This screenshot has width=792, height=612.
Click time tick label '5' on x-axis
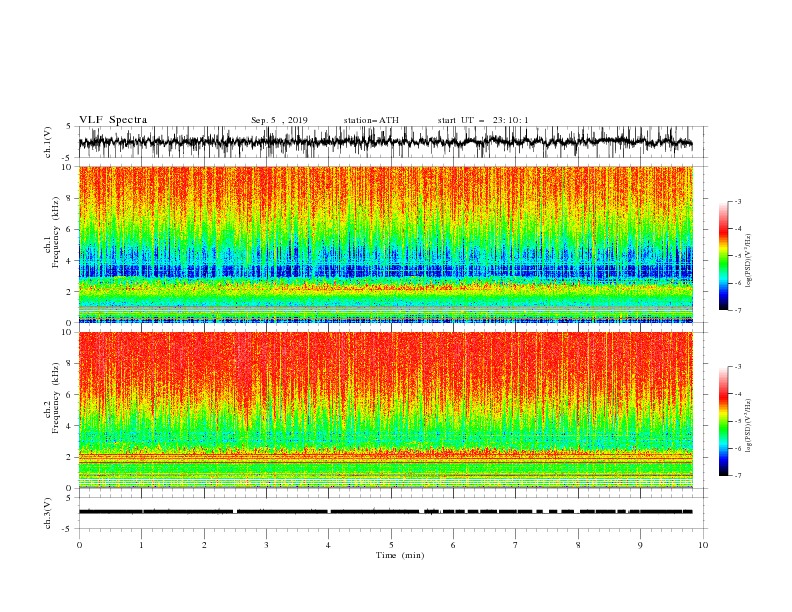tap(391, 545)
